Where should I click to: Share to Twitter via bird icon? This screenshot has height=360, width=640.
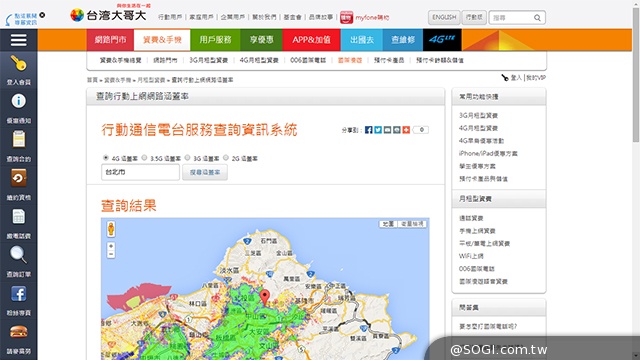(x=378, y=130)
